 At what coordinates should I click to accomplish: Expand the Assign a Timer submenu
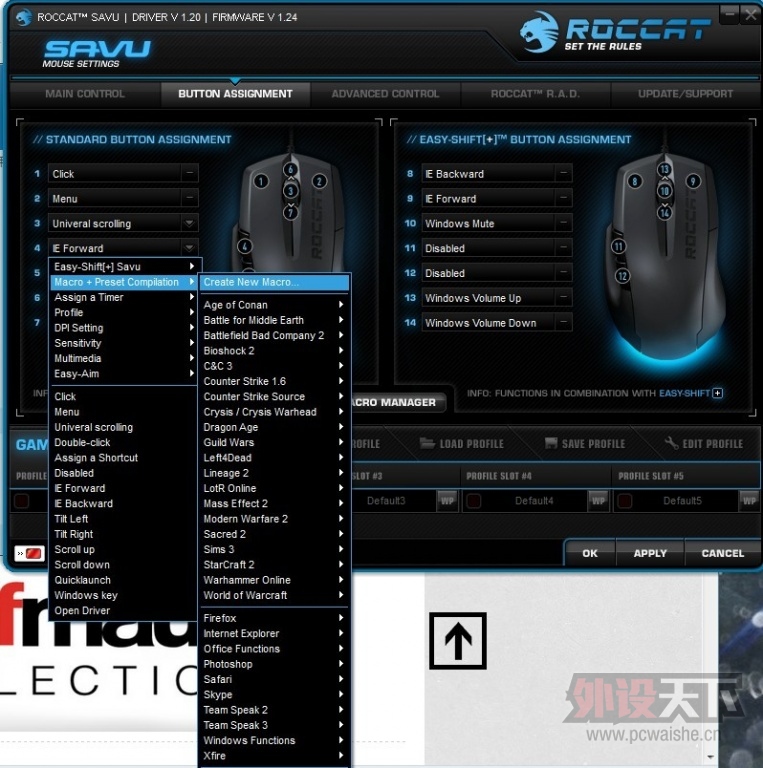click(123, 297)
